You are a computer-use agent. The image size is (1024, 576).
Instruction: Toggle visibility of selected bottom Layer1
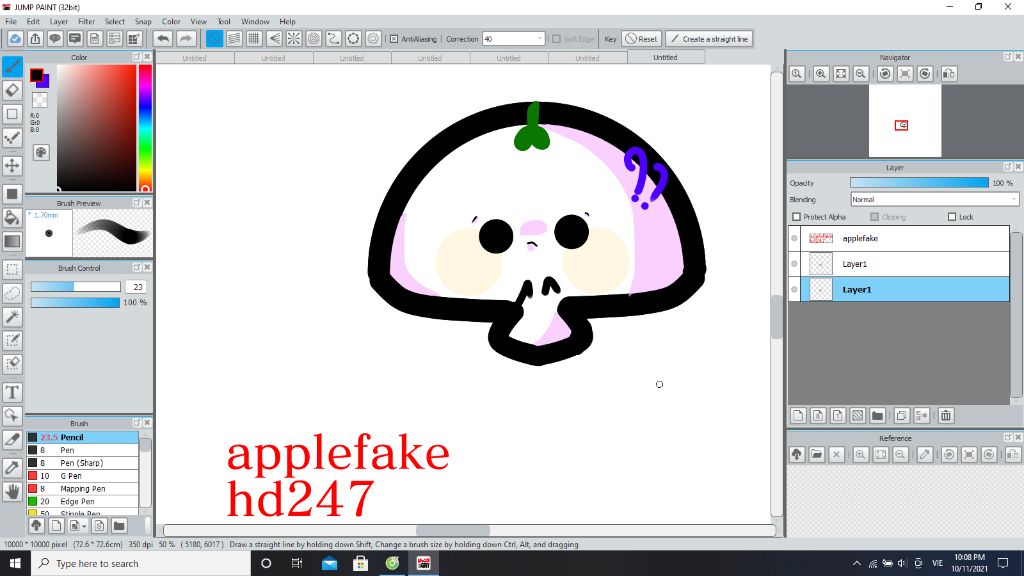(795, 289)
